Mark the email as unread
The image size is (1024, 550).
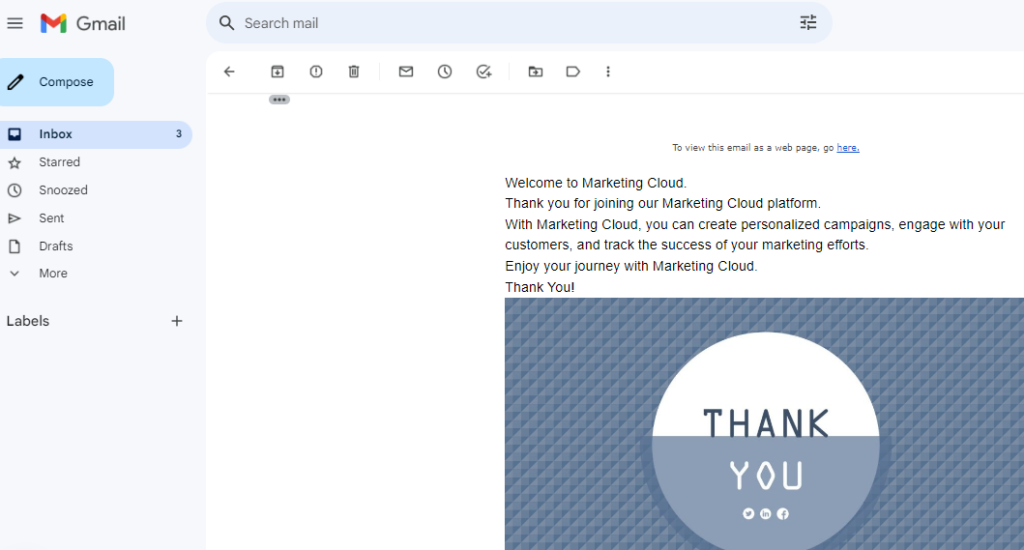click(x=406, y=72)
